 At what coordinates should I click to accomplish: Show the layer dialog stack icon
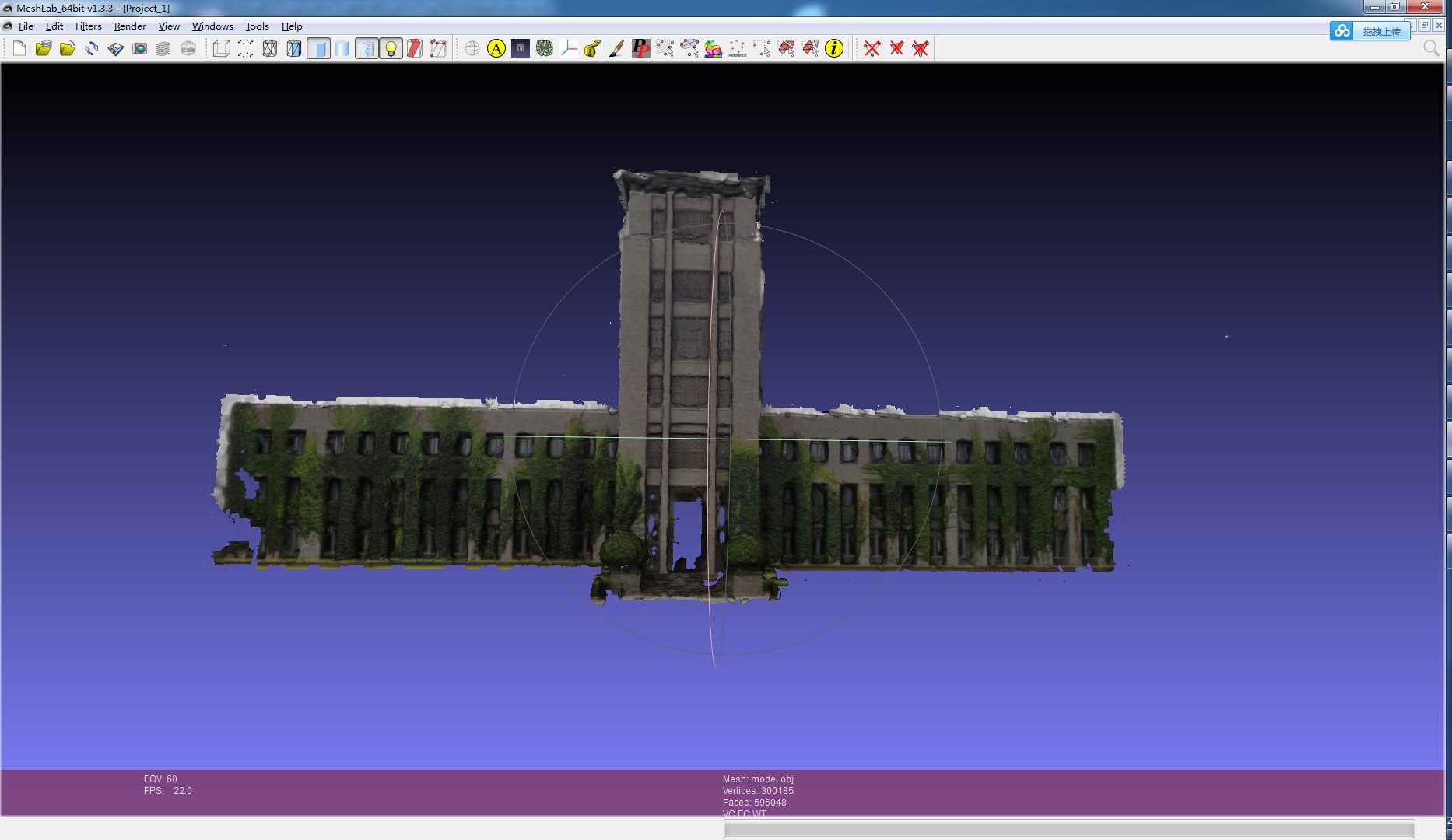163,48
